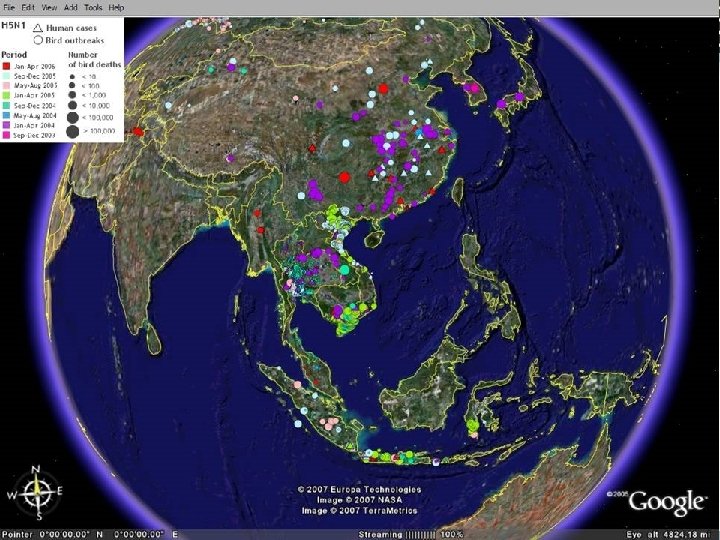
Task: Click the '< 100,000' bird deaths size marker
Action: [x=73, y=117]
